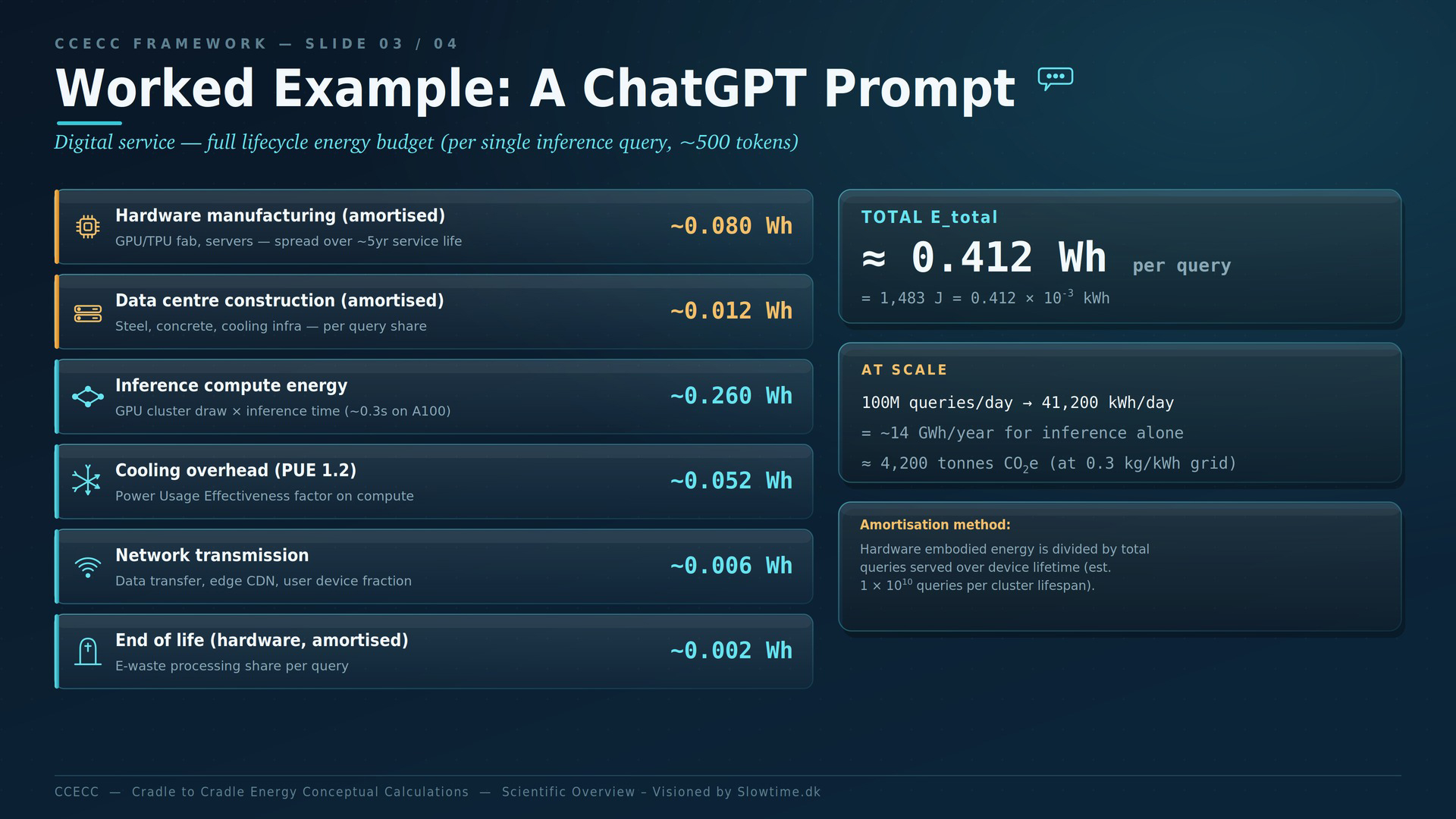Click the Cooling overhead (PUE 1.2) row title
The width and height of the screenshot is (1456, 819).
(x=236, y=470)
